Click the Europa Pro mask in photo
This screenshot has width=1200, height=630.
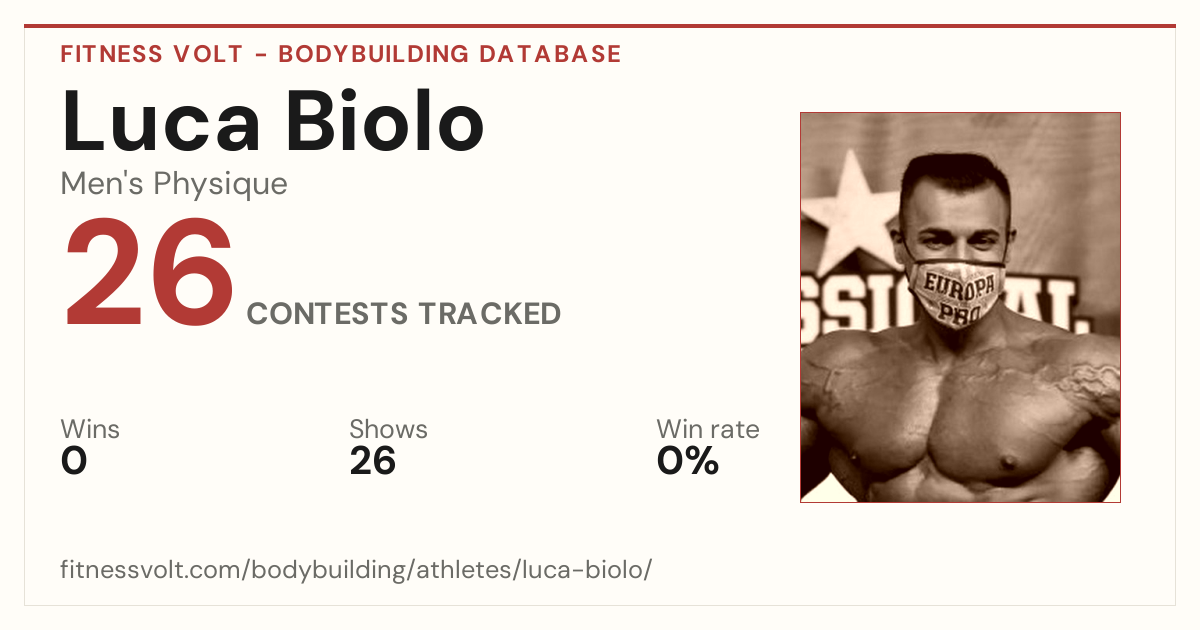pos(960,293)
